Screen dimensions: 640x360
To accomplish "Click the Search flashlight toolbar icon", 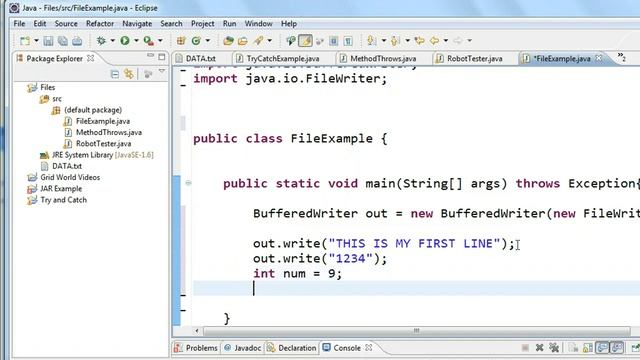I will (258, 40).
